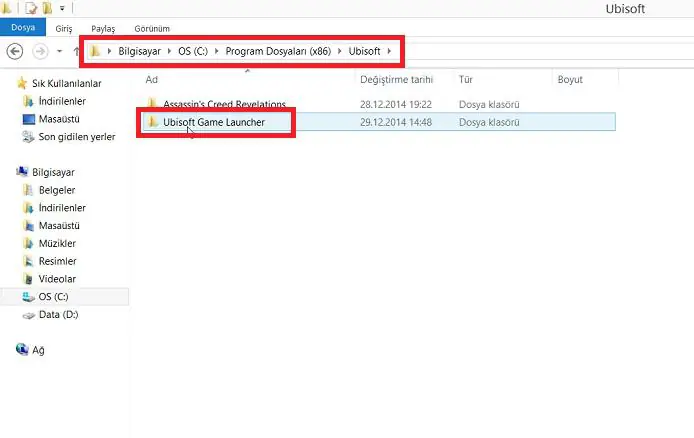Switch to the Görünüm tab
The height and width of the screenshot is (438, 694).
[152, 28]
